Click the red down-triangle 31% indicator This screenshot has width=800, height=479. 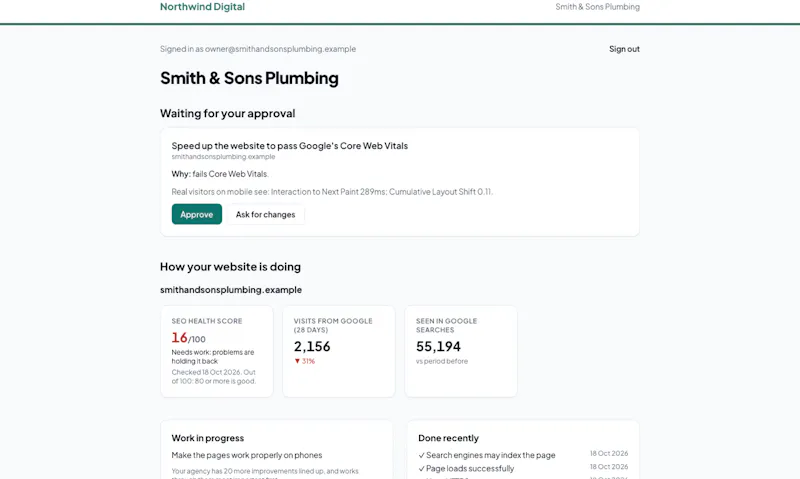click(x=305, y=361)
